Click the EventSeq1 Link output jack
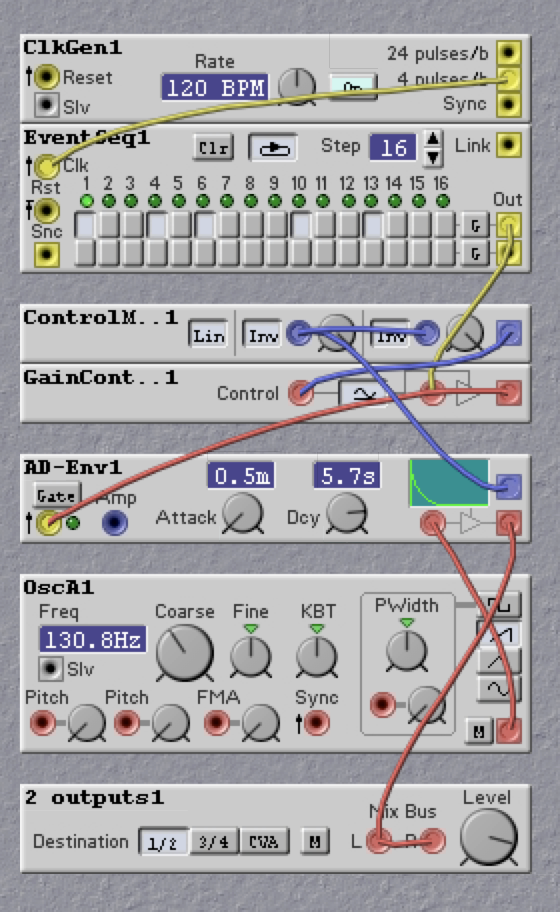 click(508, 145)
